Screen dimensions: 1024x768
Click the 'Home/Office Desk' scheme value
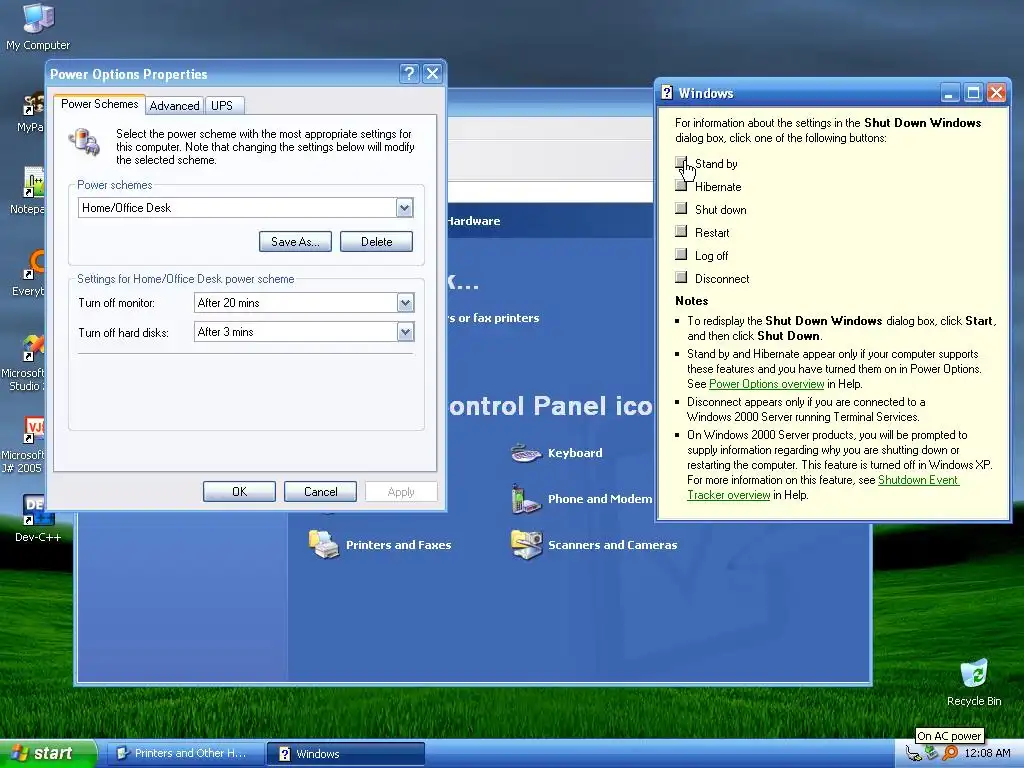(x=126, y=208)
